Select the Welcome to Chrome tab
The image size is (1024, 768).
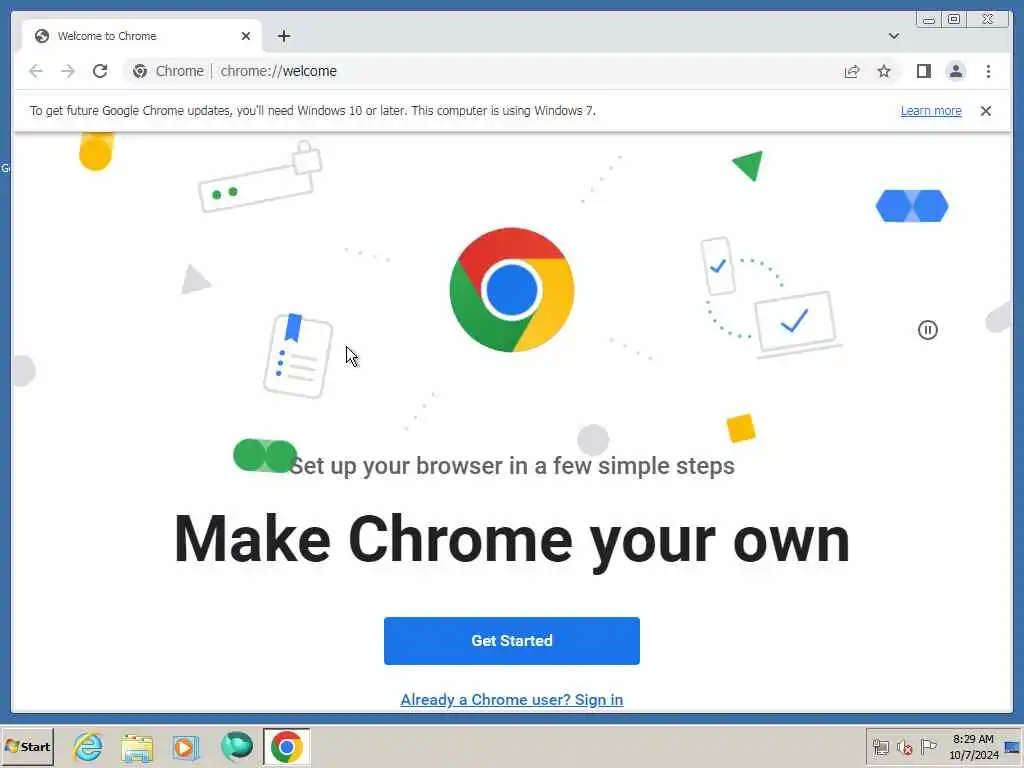(142, 36)
